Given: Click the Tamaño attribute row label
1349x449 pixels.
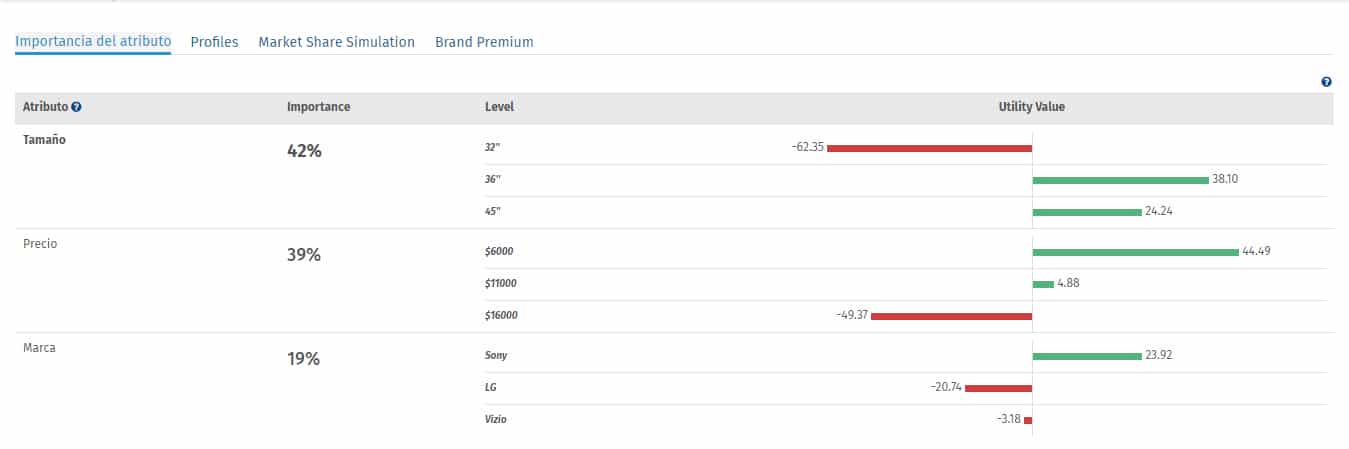Looking at the screenshot, I should pyautogui.click(x=44, y=140).
